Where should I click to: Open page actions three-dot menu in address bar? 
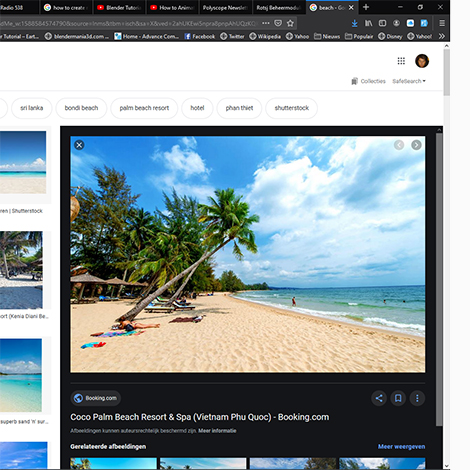pyautogui.click(x=266, y=23)
